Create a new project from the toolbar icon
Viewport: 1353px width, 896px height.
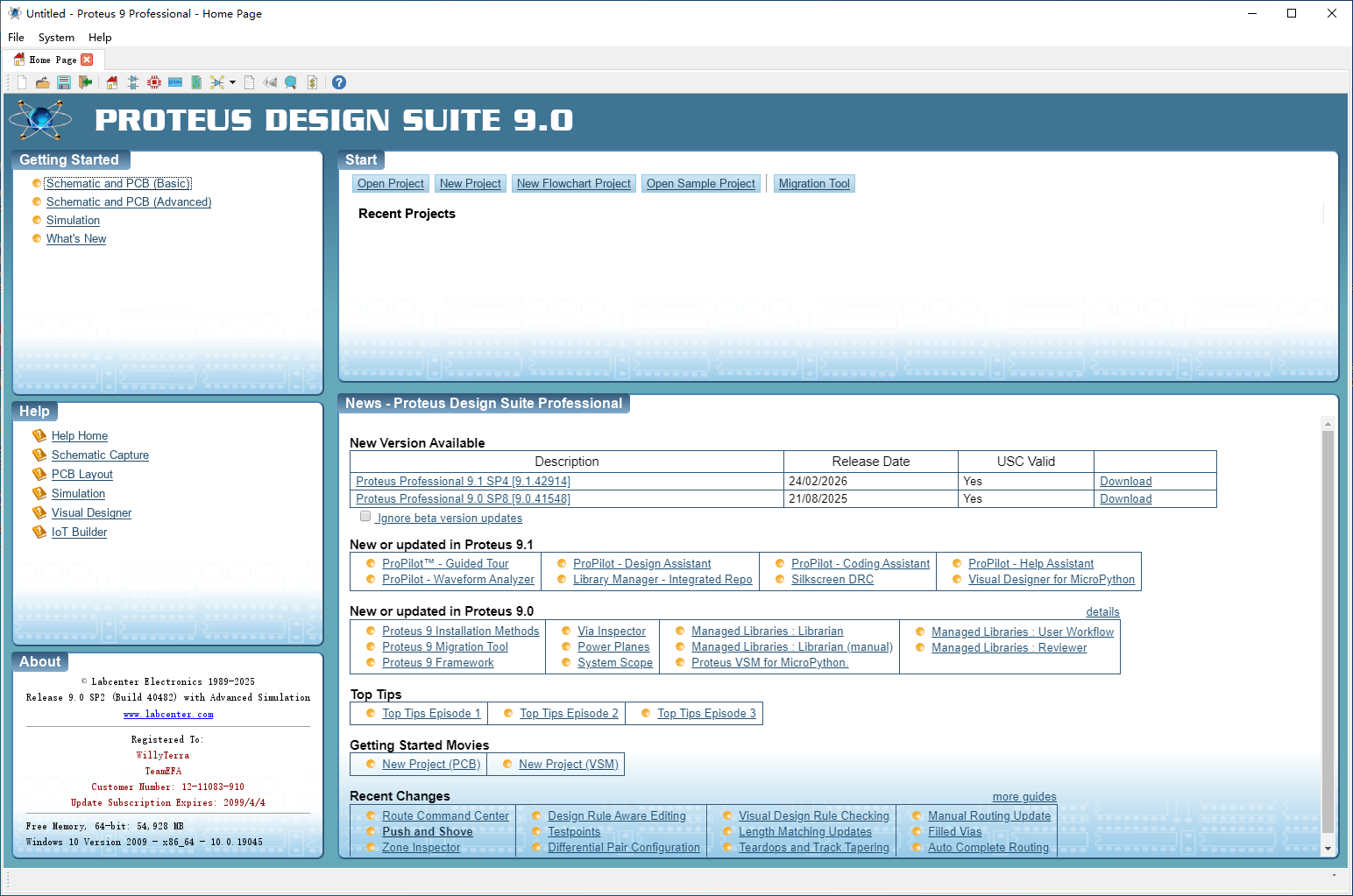pyautogui.click(x=22, y=82)
